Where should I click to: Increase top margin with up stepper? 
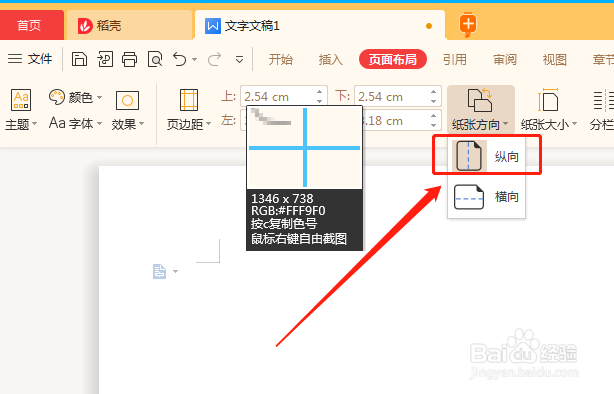click(x=320, y=92)
